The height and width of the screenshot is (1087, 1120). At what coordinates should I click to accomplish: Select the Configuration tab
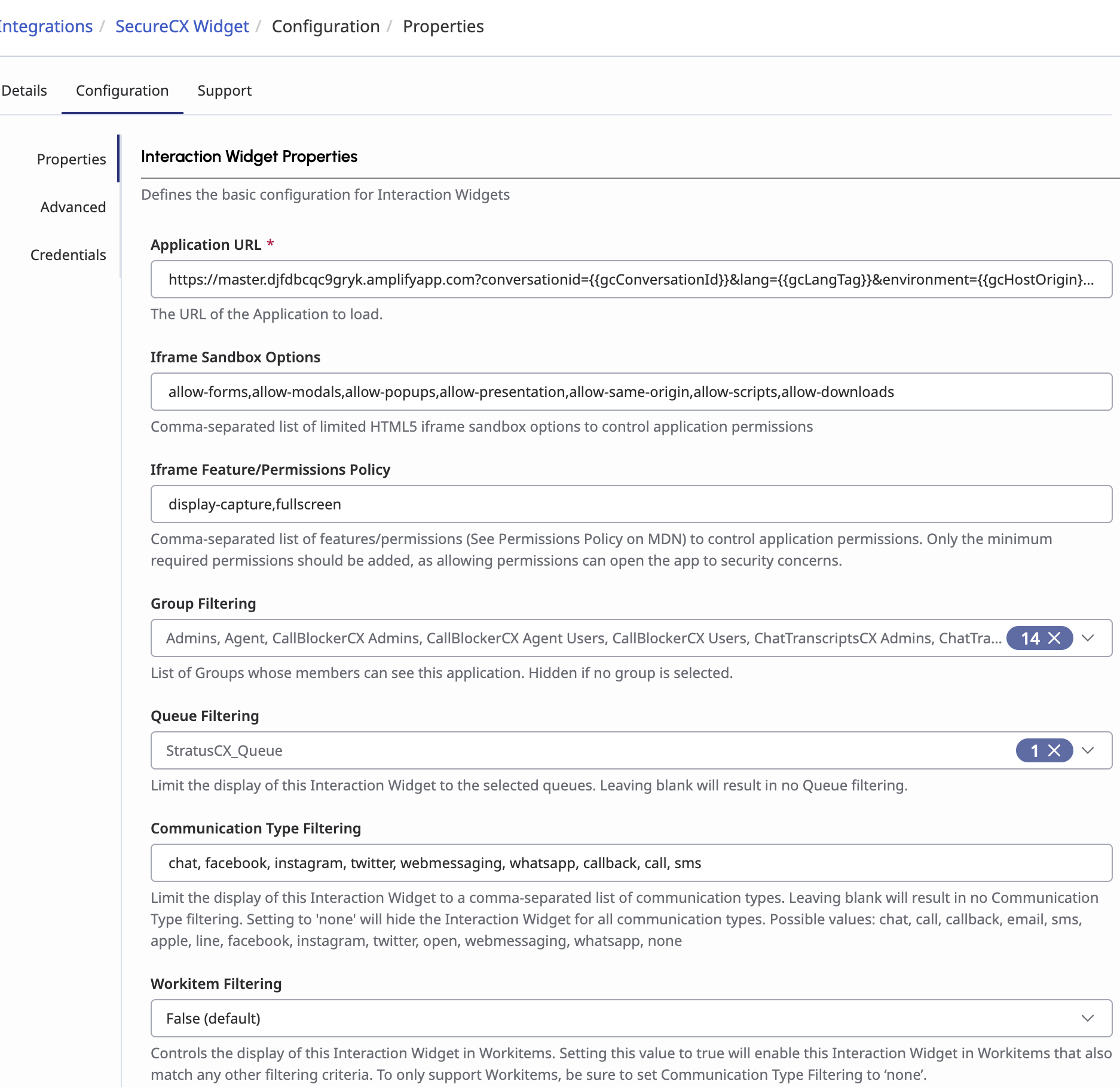(122, 90)
